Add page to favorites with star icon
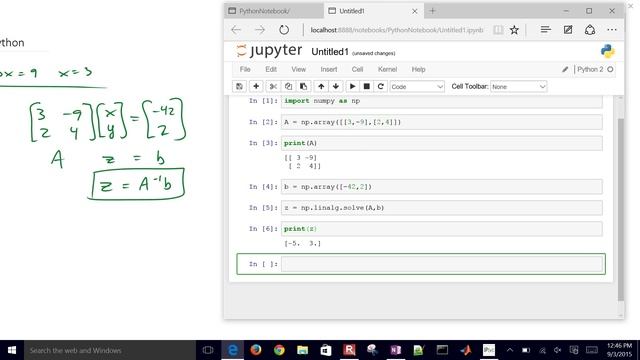 tap(514, 30)
